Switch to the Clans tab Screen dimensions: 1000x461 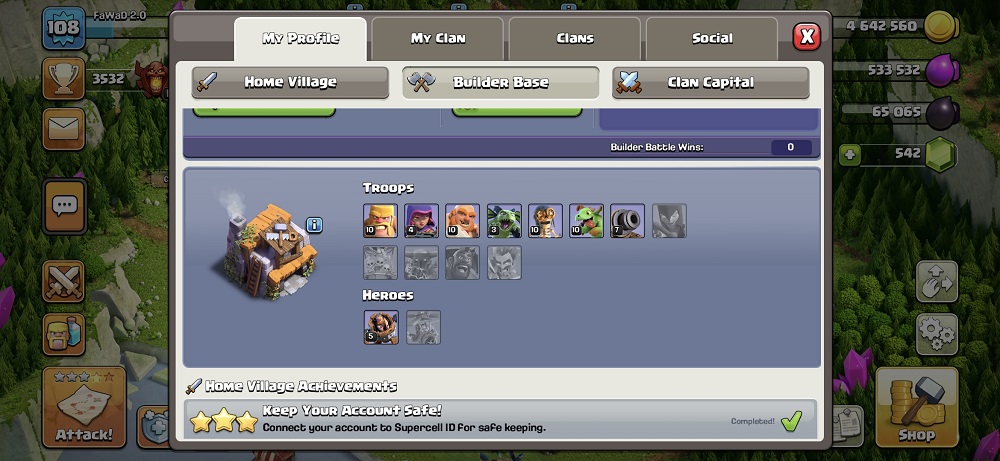point(575,39)
